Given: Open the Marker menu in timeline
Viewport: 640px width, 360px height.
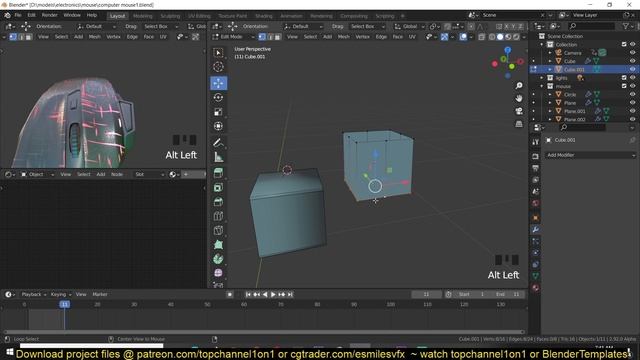Looking at the screenshot, I should click(x=100, y=294).
